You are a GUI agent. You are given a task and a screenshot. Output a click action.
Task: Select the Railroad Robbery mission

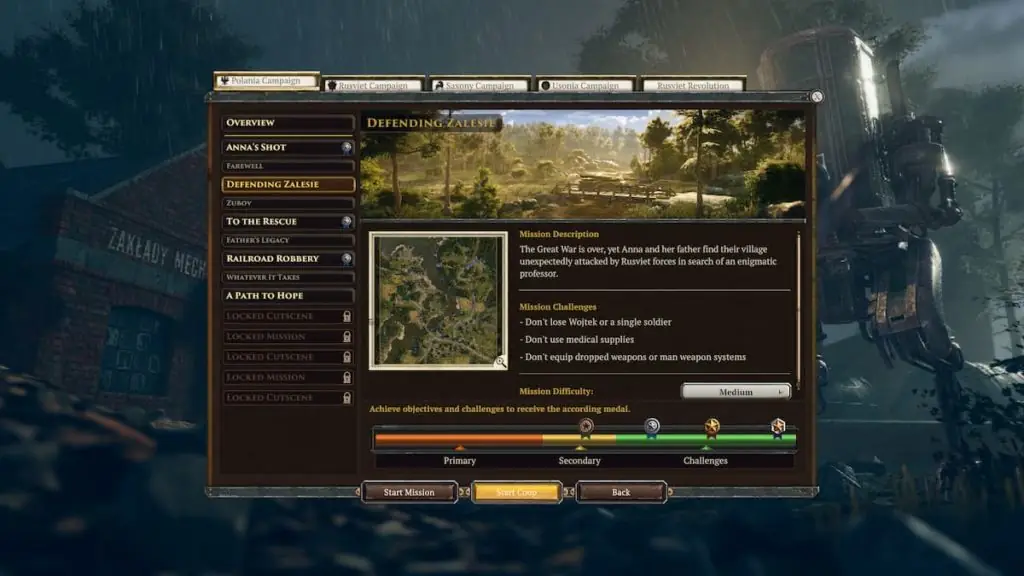point(288,259)
